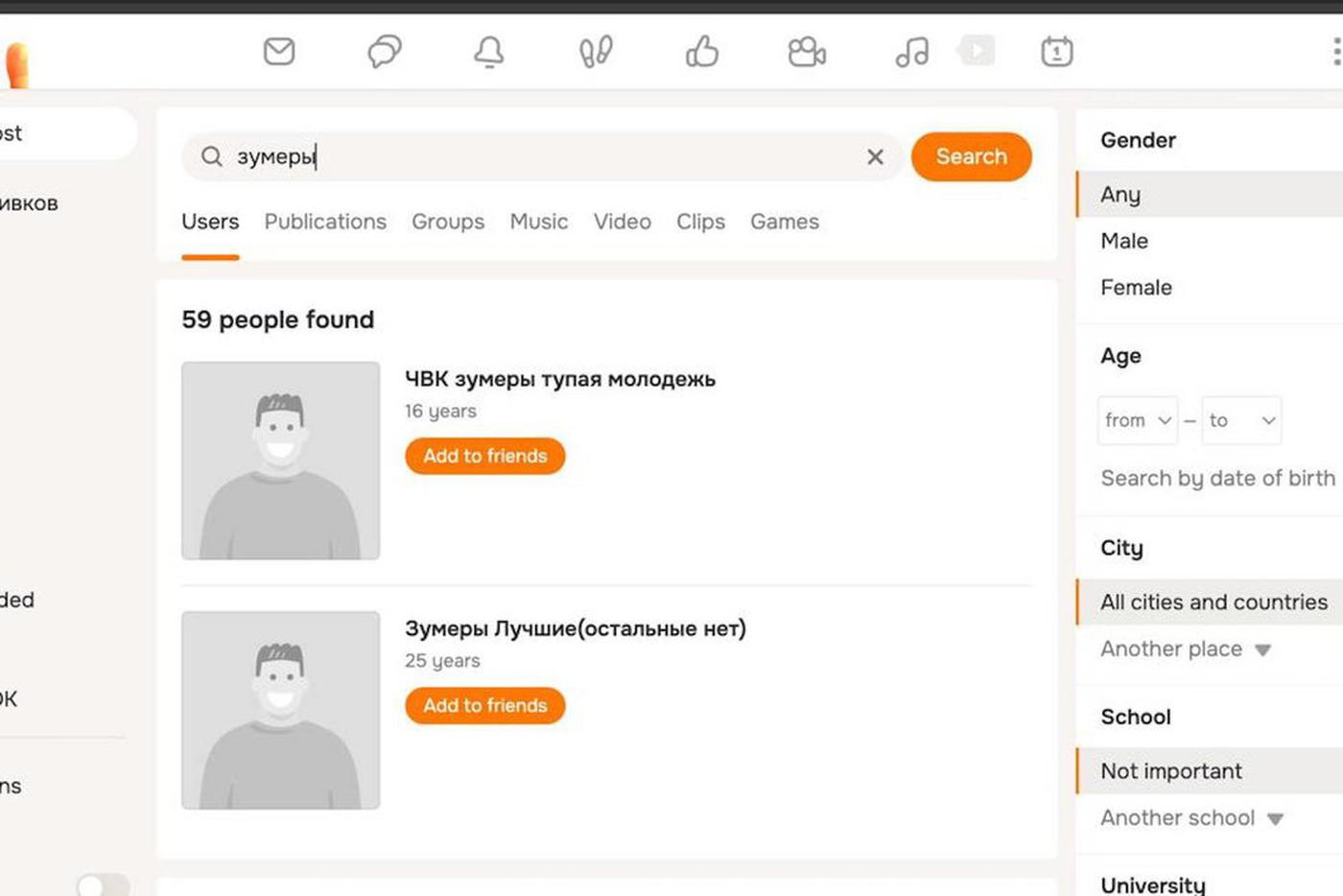1343x896 pixels.
Task: Open Music using the notes icon
Action: point(910,52)
